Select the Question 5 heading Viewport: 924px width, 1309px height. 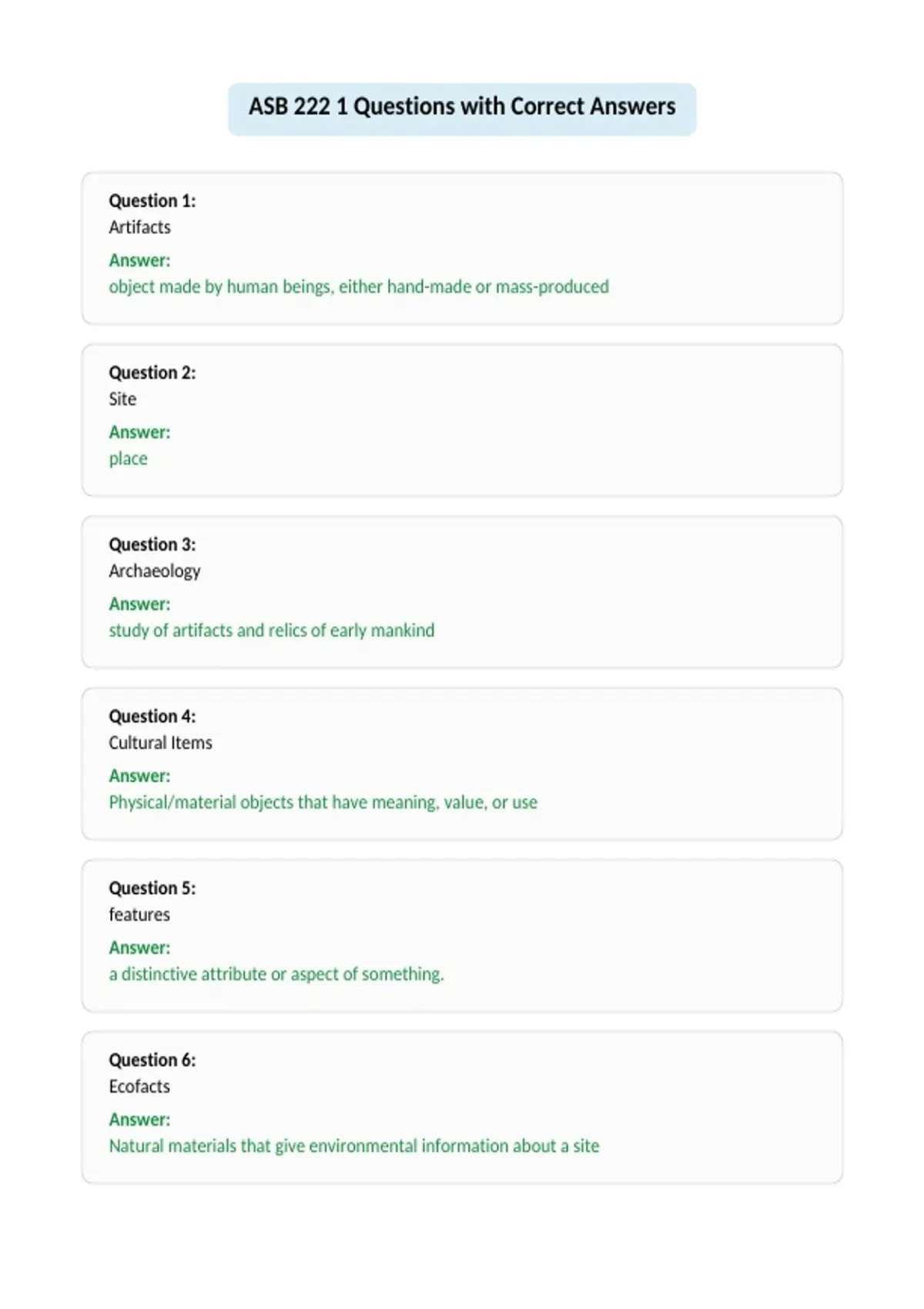[x=152, y=888]
